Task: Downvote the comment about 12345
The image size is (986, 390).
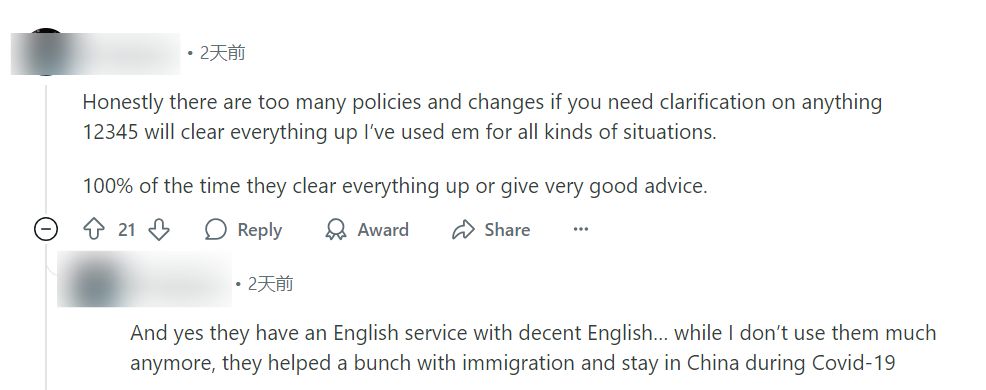Action: (159, 230)
